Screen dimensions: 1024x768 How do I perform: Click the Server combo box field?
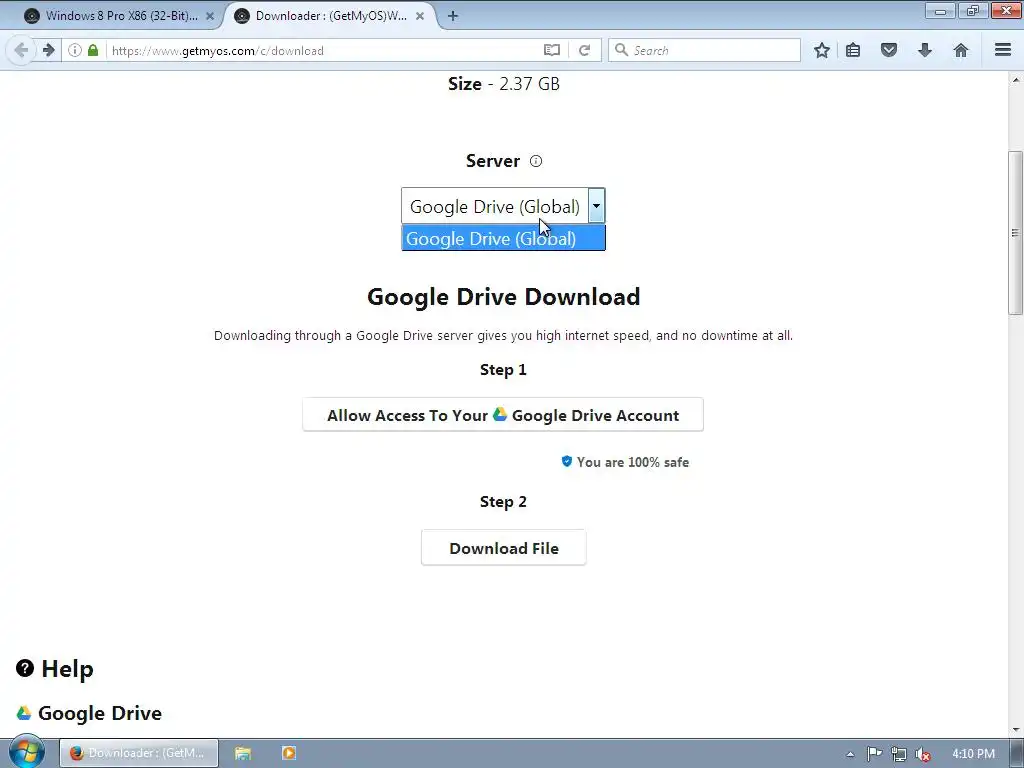coord(503,206)
